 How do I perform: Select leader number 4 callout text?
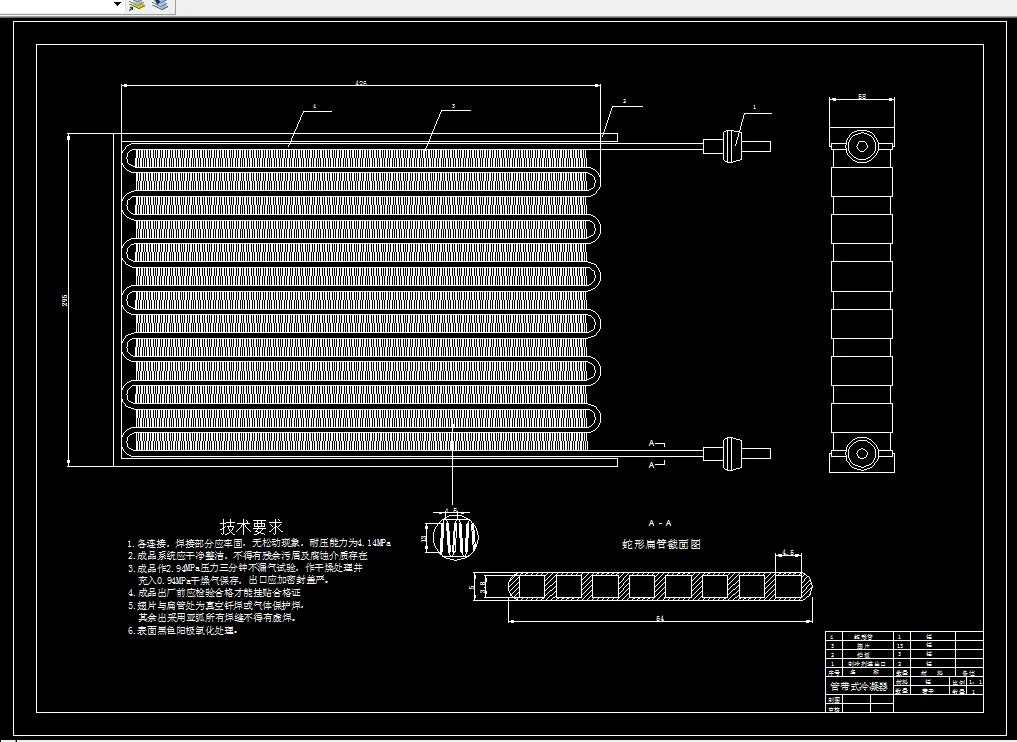[315, 106]
